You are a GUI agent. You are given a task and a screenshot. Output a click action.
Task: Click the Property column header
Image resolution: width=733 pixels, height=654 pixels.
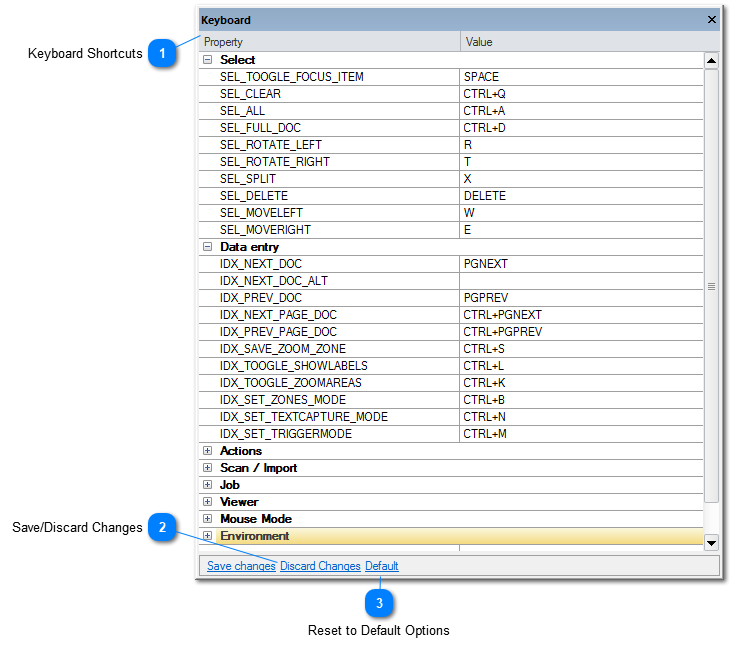(330, 42)
